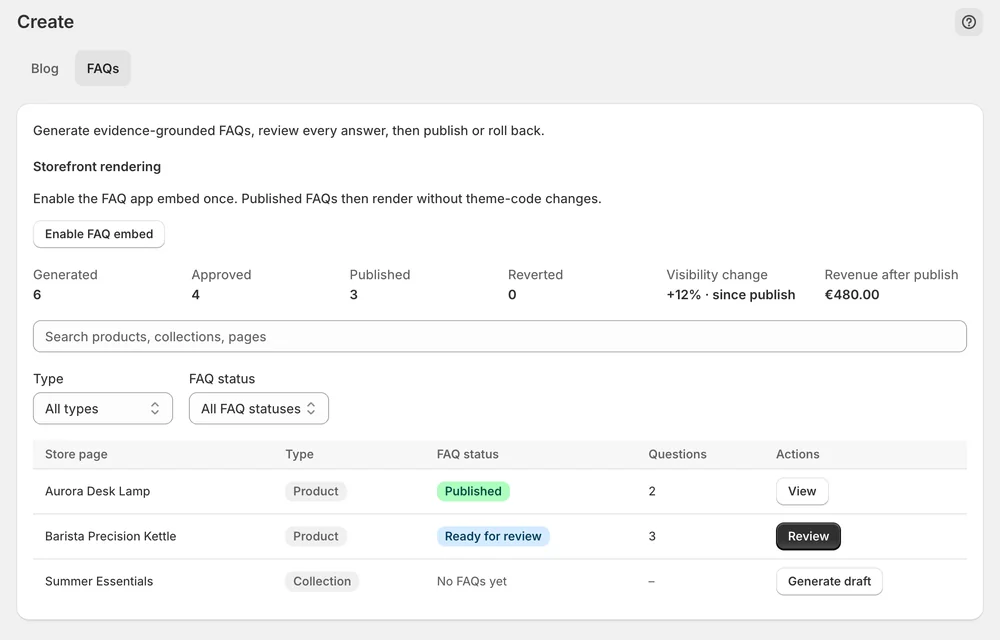The width and height of the screenshot is (1000, 640).
Task: Review the Barista Precision Kettle FAQs
Action: tap(808, 536)
